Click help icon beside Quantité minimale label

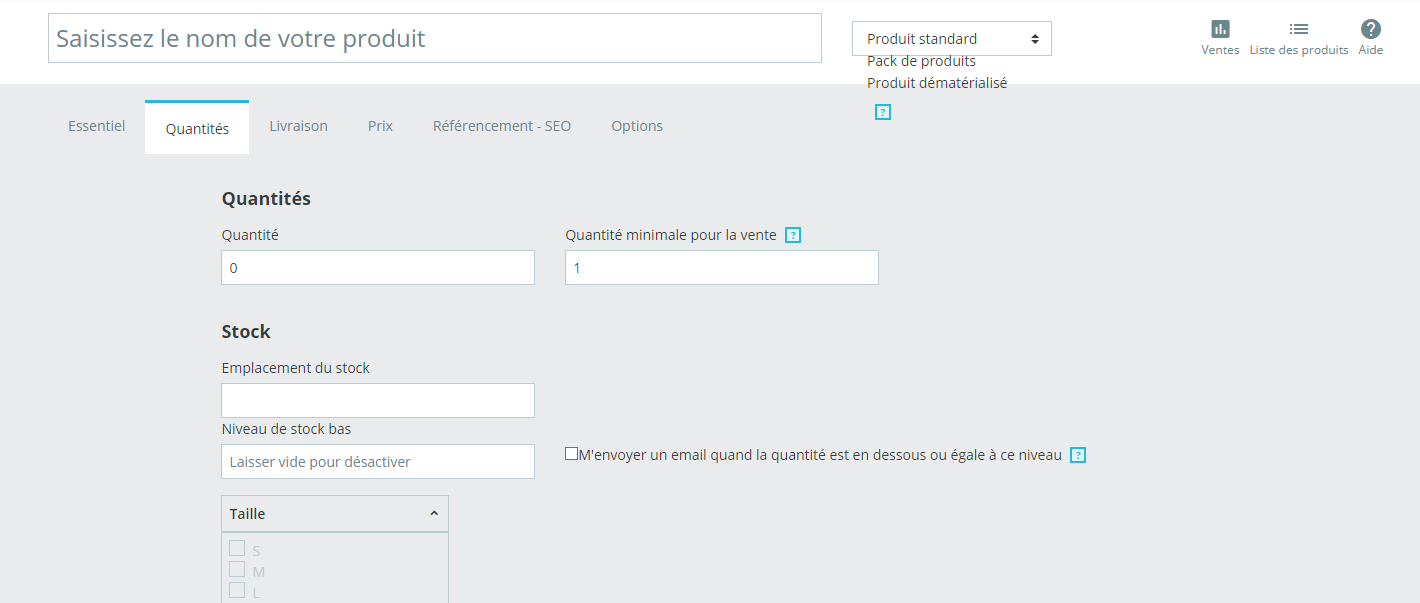tap(793, 236)
